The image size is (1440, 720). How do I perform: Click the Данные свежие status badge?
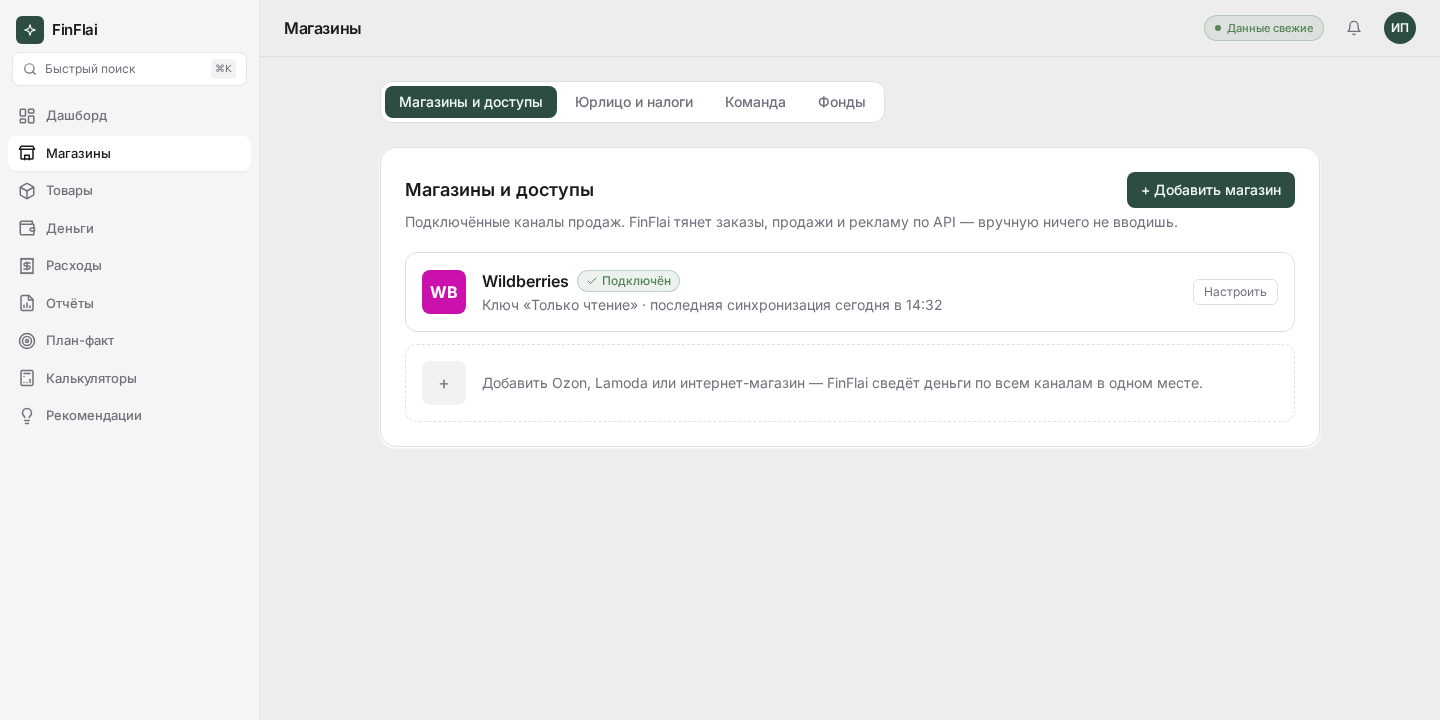1264,28
